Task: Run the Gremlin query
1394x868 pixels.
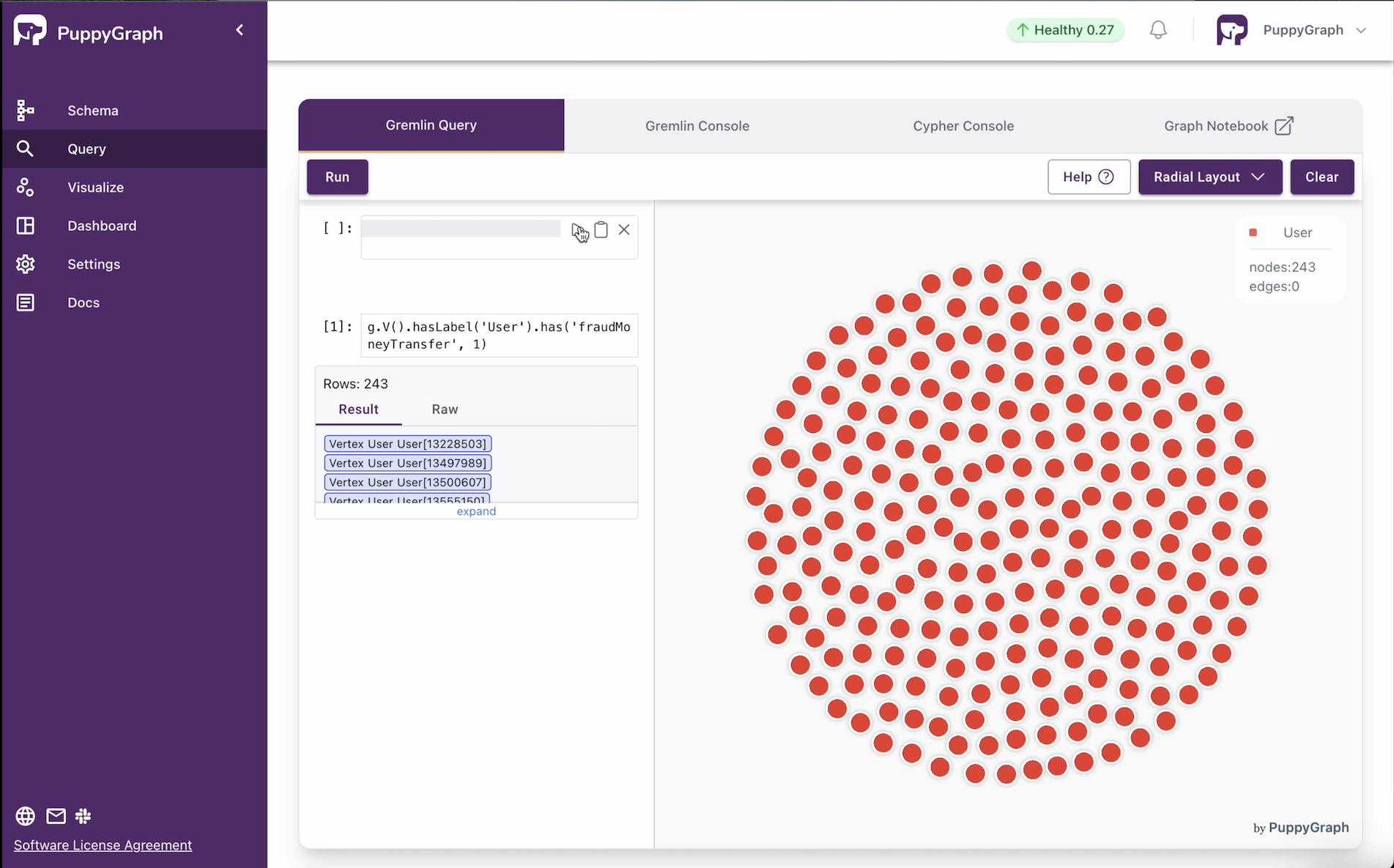Action: click(337, 177)
